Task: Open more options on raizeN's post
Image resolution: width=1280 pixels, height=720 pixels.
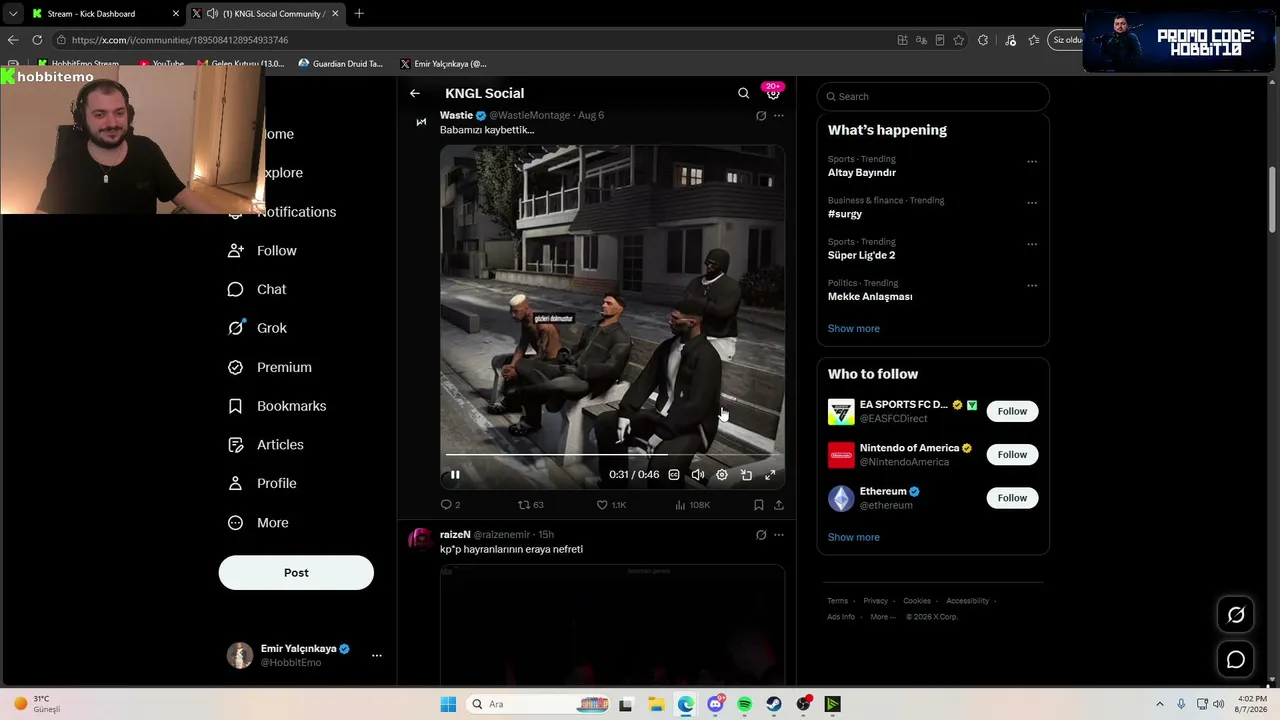Action: click(x=779, y=535)
